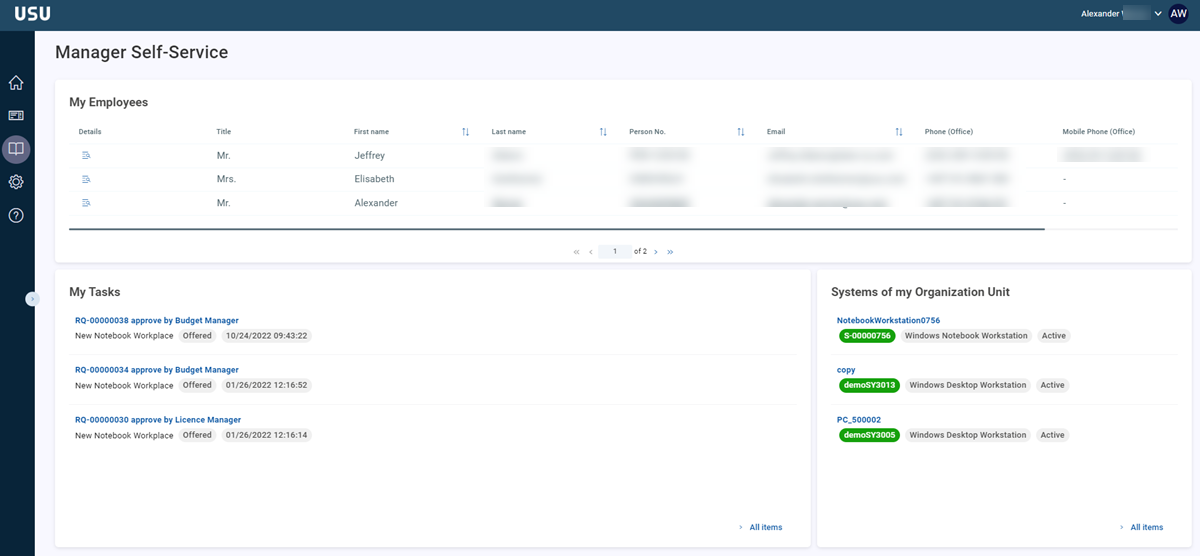View details icon for Alexander row
1200x556 pixels.
[86, 203]
